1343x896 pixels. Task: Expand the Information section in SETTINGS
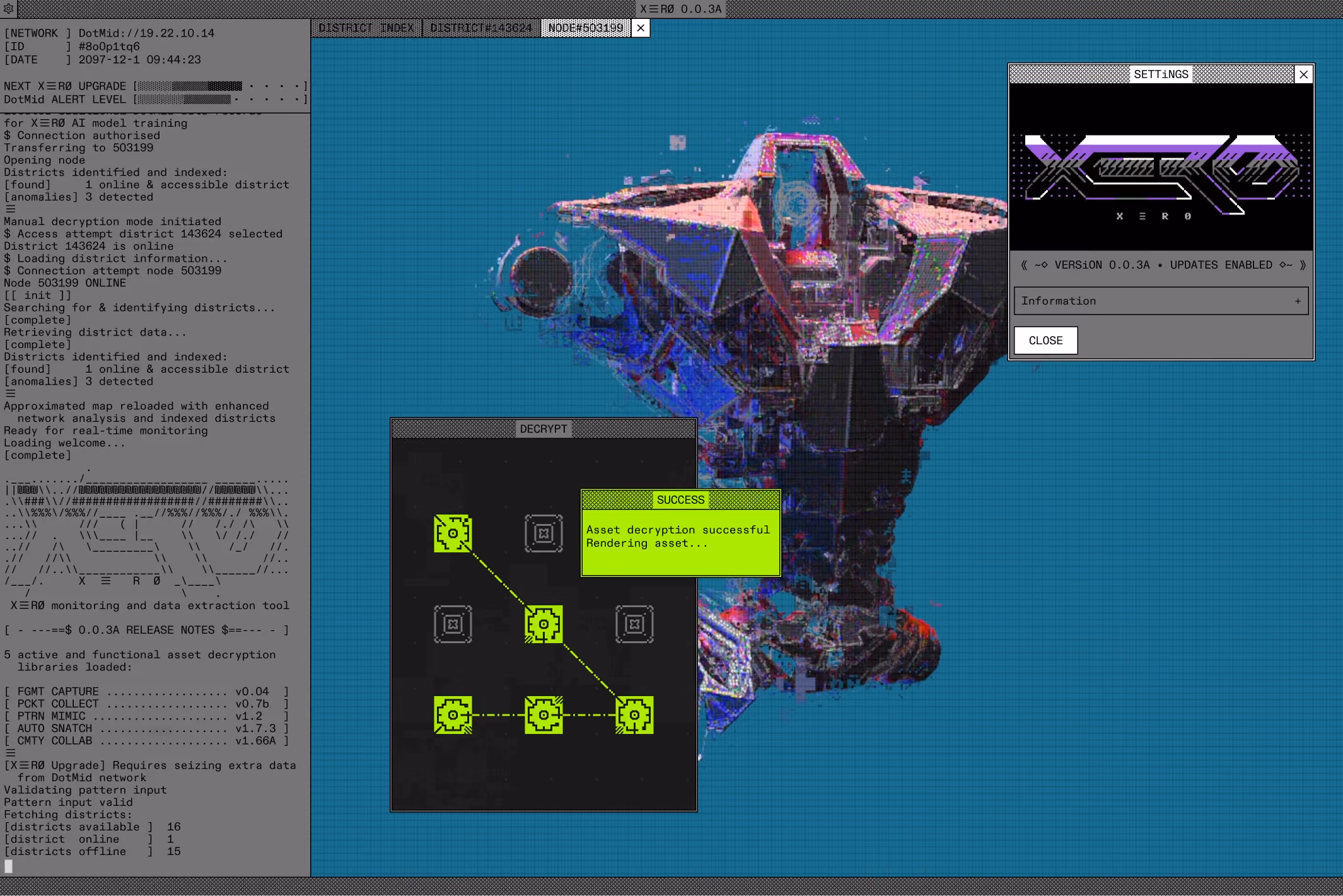pyautogui.click(x=1161, y=301)
